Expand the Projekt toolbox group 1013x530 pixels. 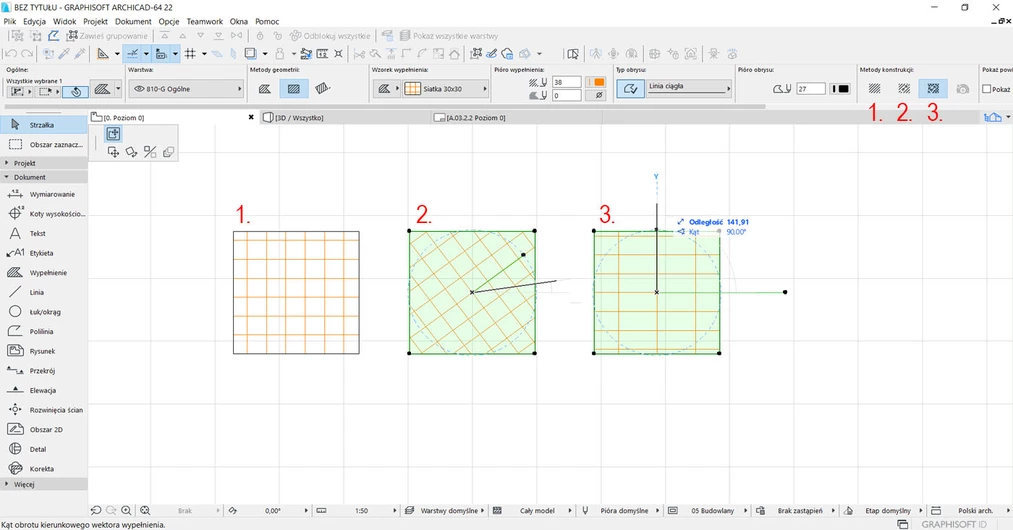pos(44,163)
